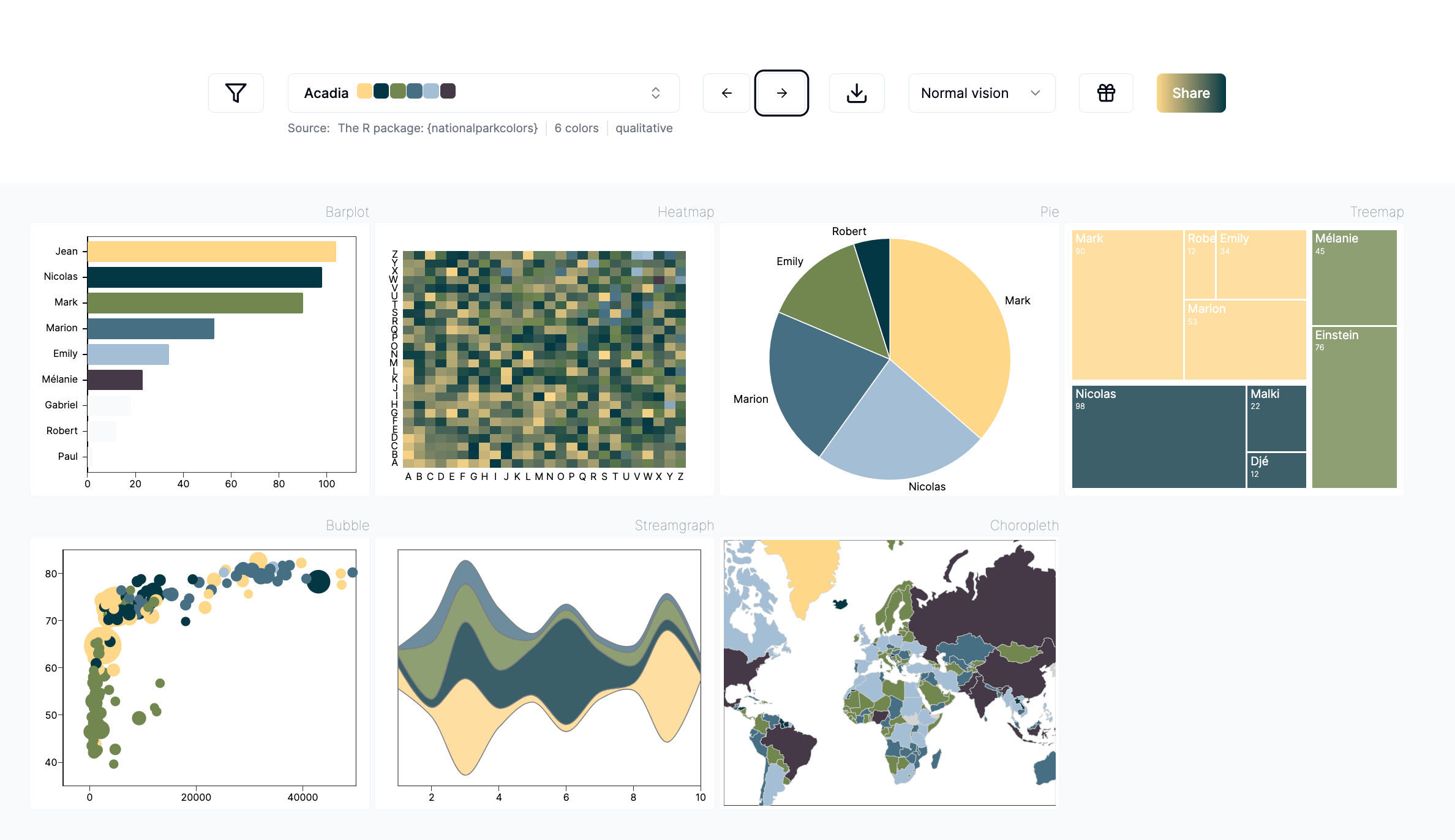Go to the previous palette
The width and height of the screenshot is (1455, 840).
coord(726,93)
